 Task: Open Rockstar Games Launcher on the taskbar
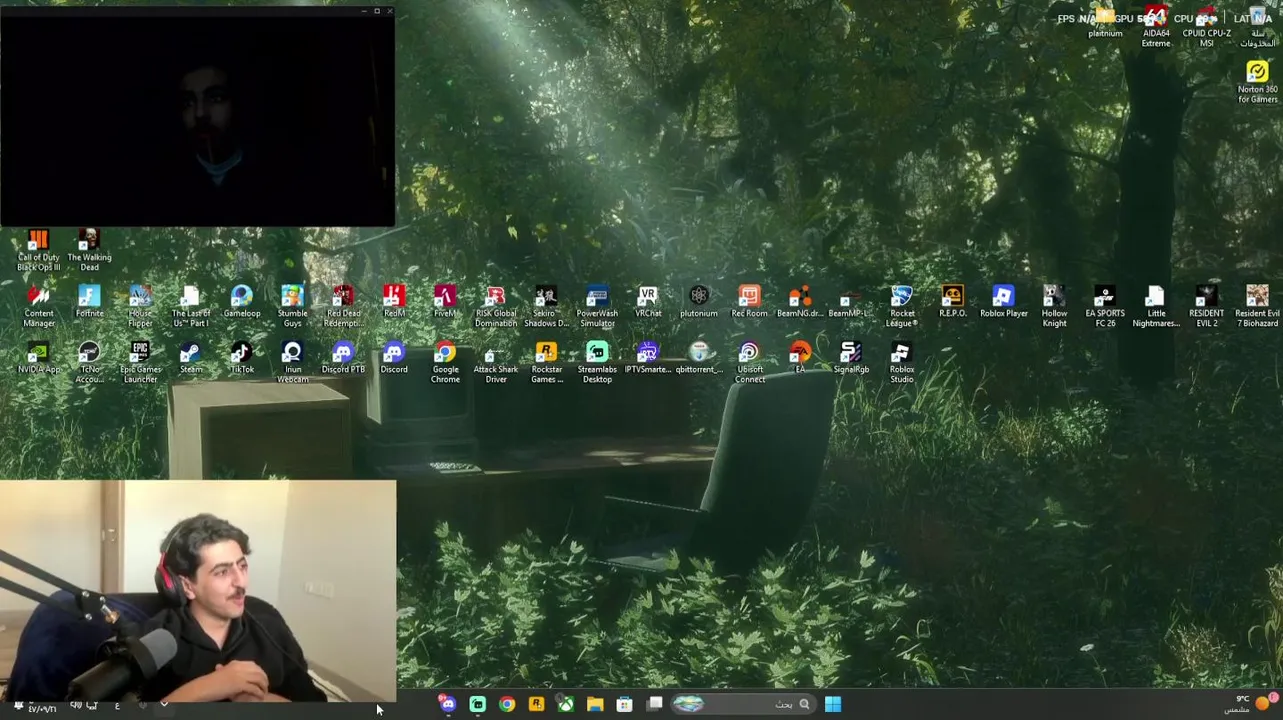click(x=537, y=704)
